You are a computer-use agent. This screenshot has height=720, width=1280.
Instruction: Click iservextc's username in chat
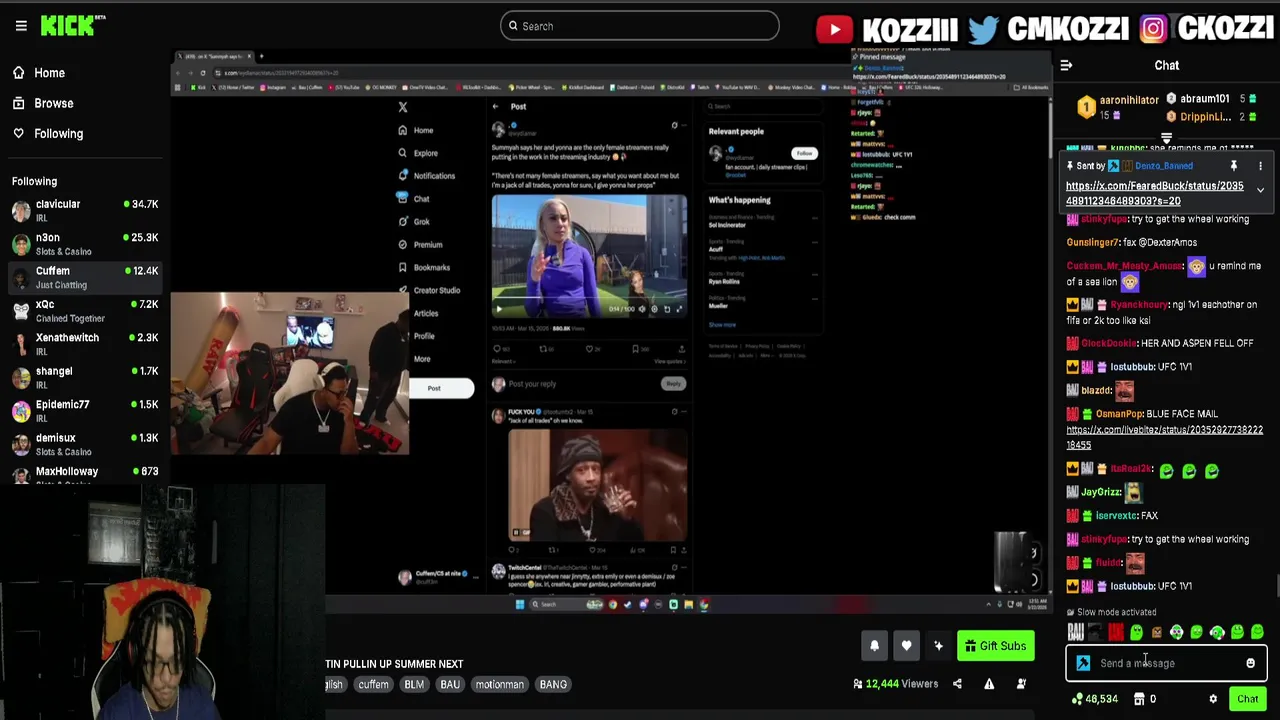(x=1116, y=516)
